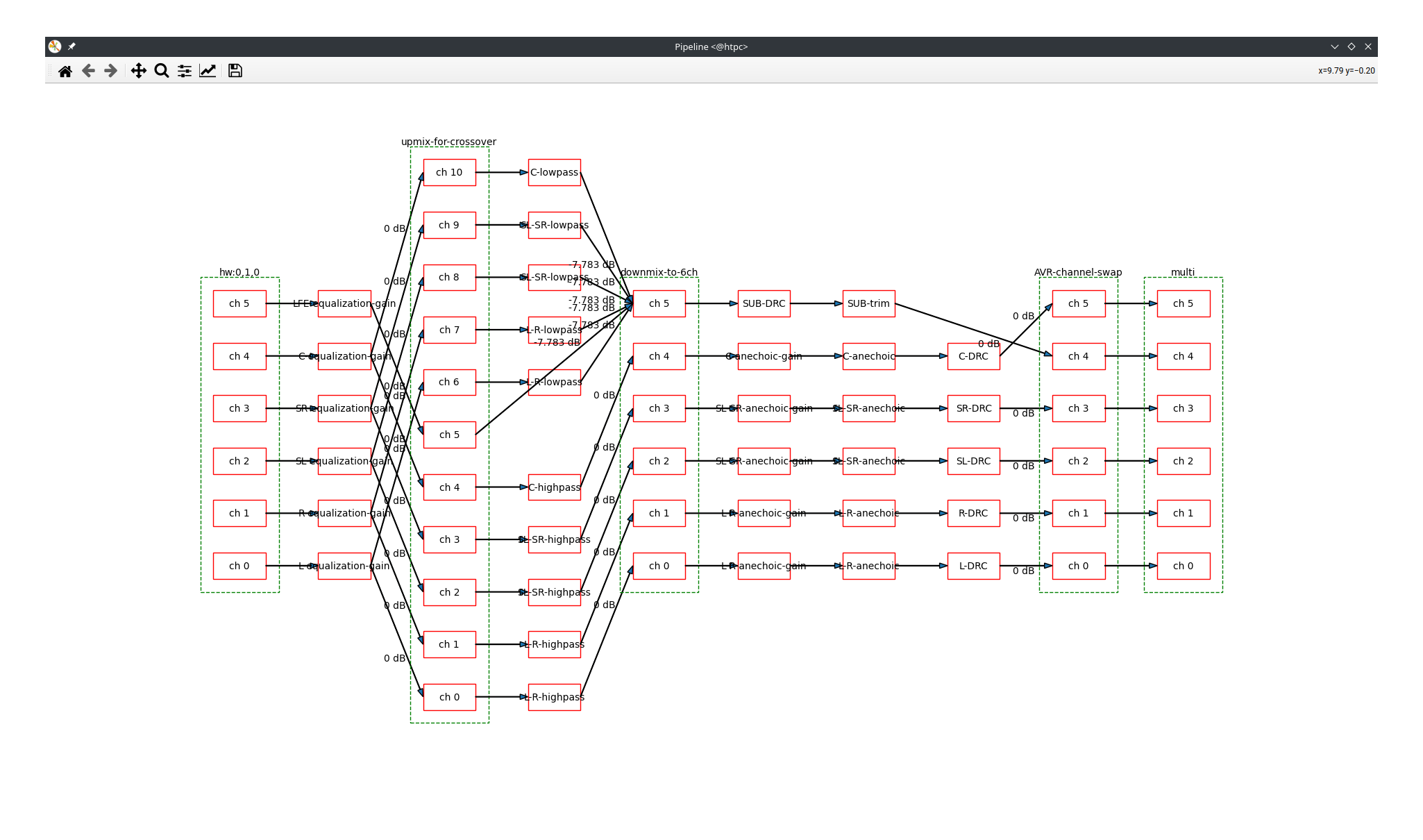This screenshot has width=1423, height=840.
Task: Select the R-DRC node
Action: (974, 513)
